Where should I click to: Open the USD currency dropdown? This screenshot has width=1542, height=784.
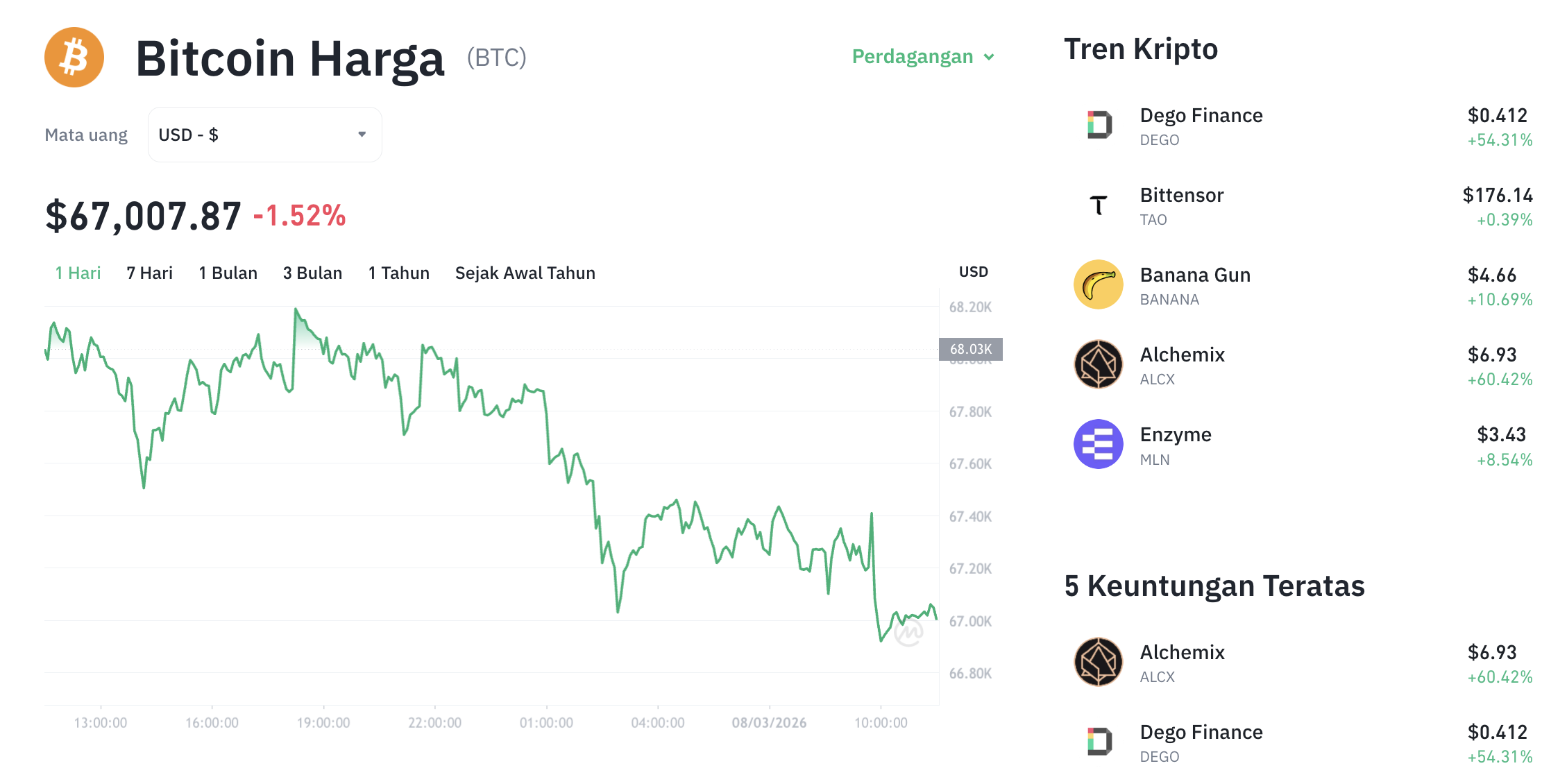(264, 135)
